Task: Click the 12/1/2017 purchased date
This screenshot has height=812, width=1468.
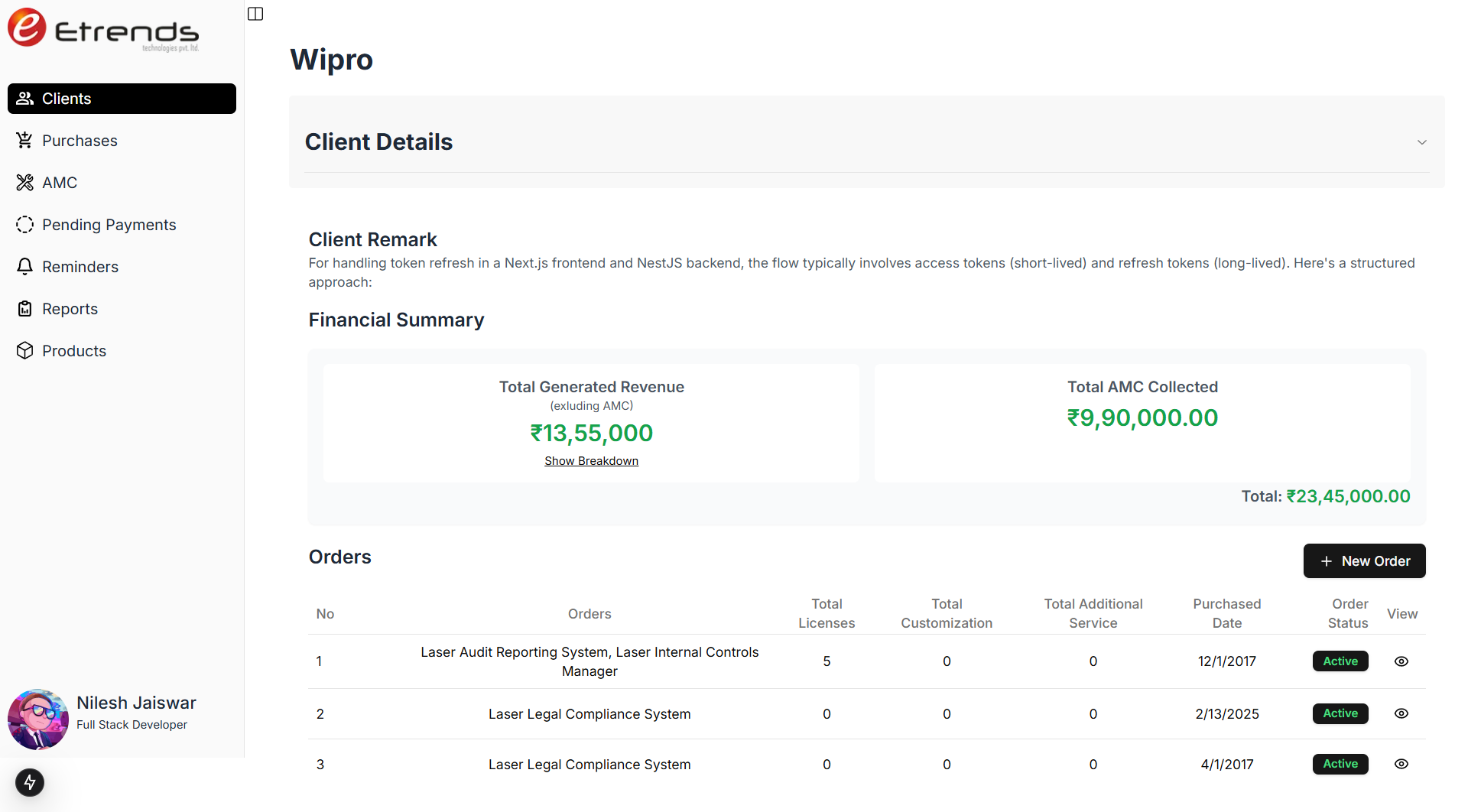Action: point(1226,661)
